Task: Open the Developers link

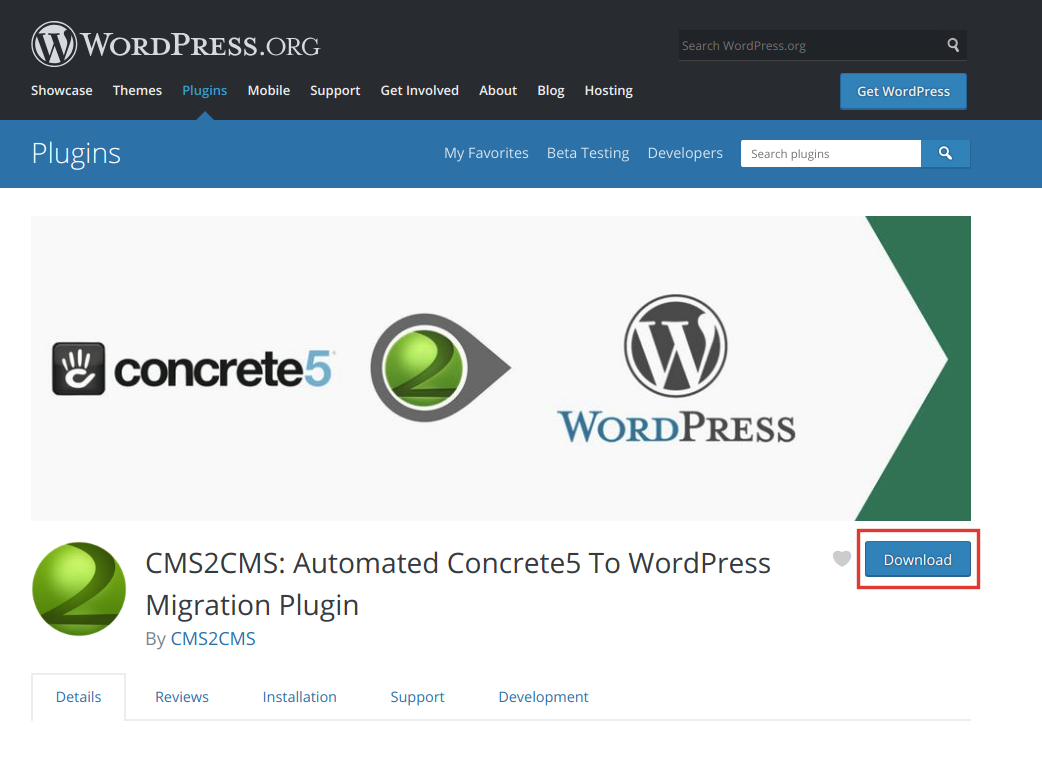Action: pos(685,153)
